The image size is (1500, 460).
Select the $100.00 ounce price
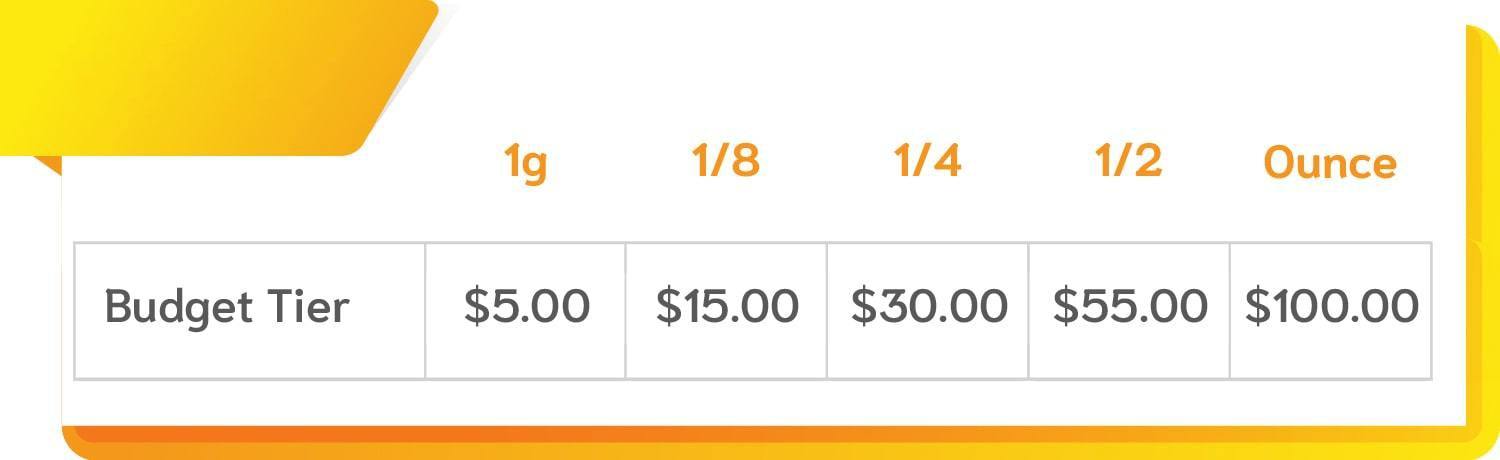(x=1331, y=306)
